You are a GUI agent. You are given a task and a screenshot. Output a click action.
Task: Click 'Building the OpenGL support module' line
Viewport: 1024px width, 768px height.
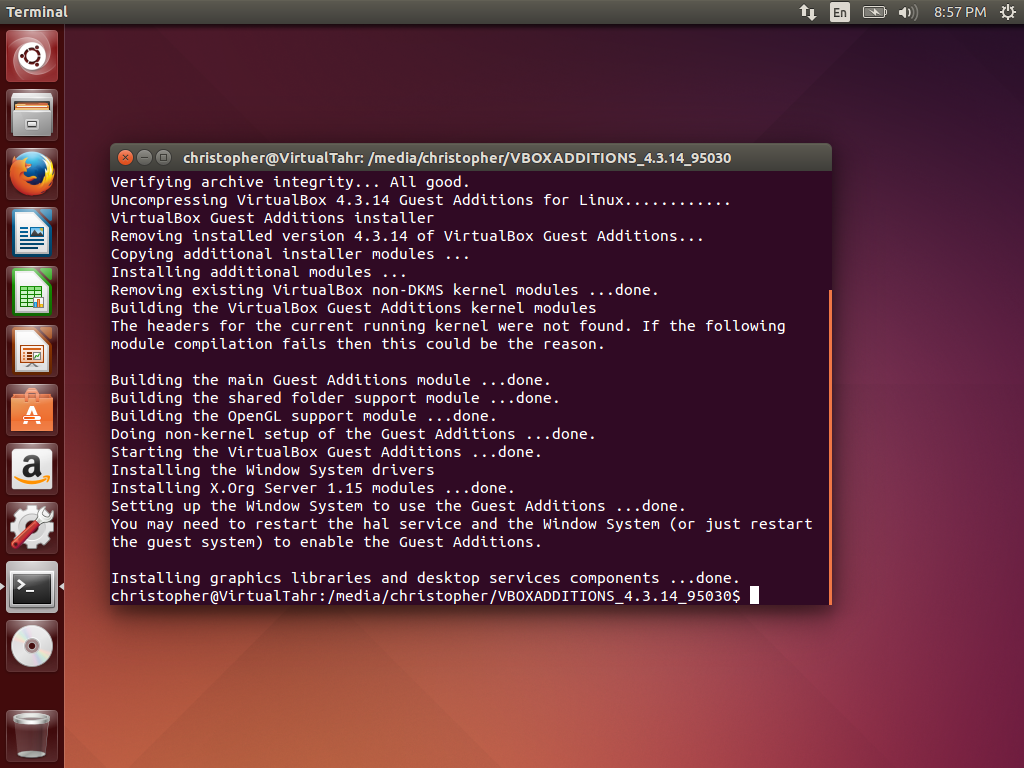pos(304,416)
